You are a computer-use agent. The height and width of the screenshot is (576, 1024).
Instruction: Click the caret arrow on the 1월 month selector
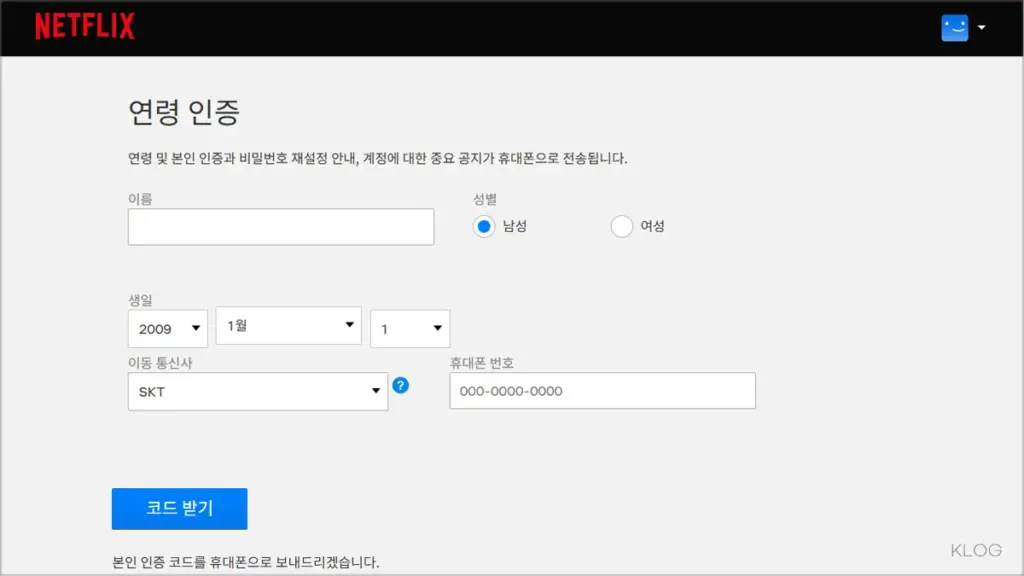click(x=350, y=324)
